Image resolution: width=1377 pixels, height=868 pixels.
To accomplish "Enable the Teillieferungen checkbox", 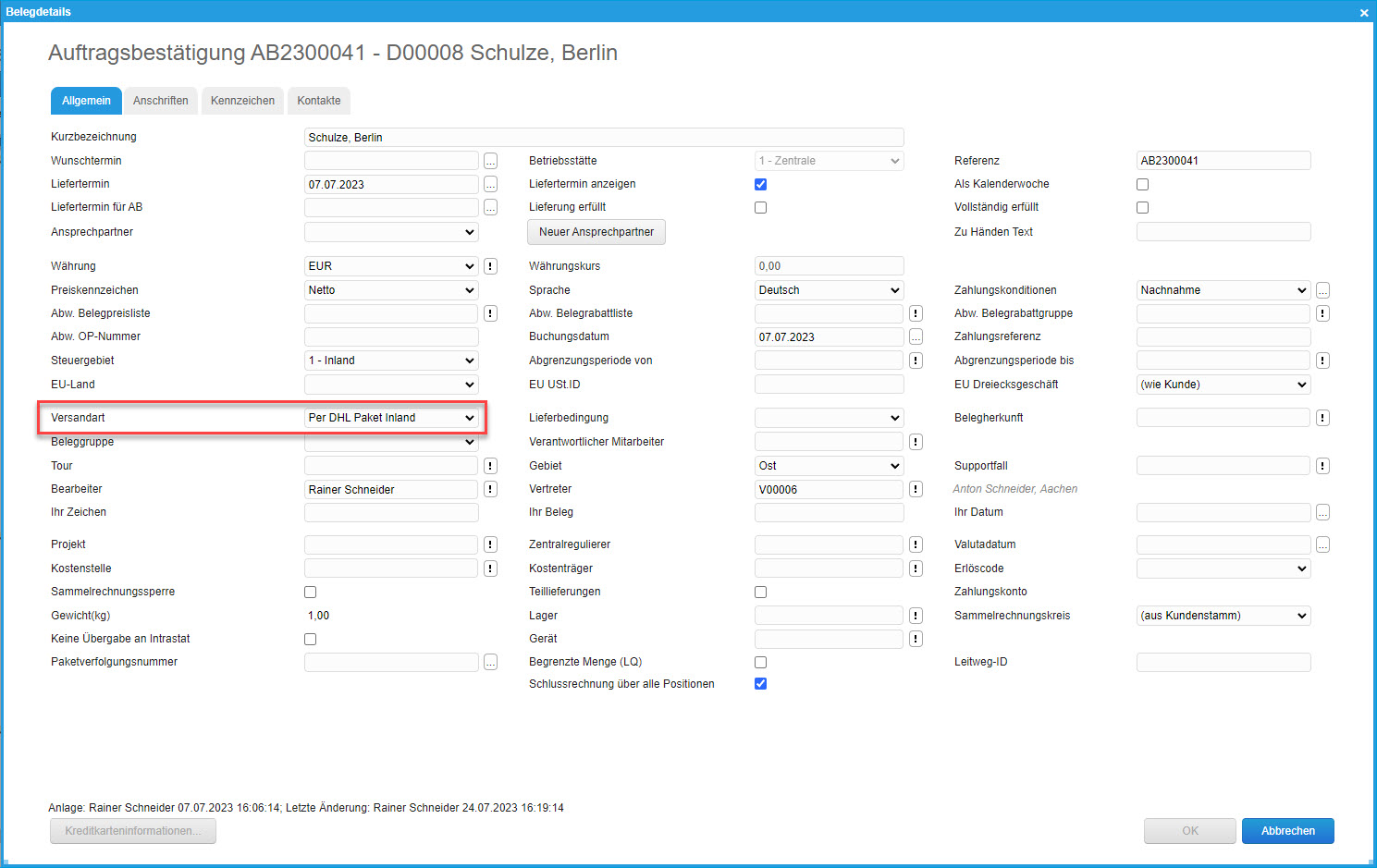I will tap(760, 592).
